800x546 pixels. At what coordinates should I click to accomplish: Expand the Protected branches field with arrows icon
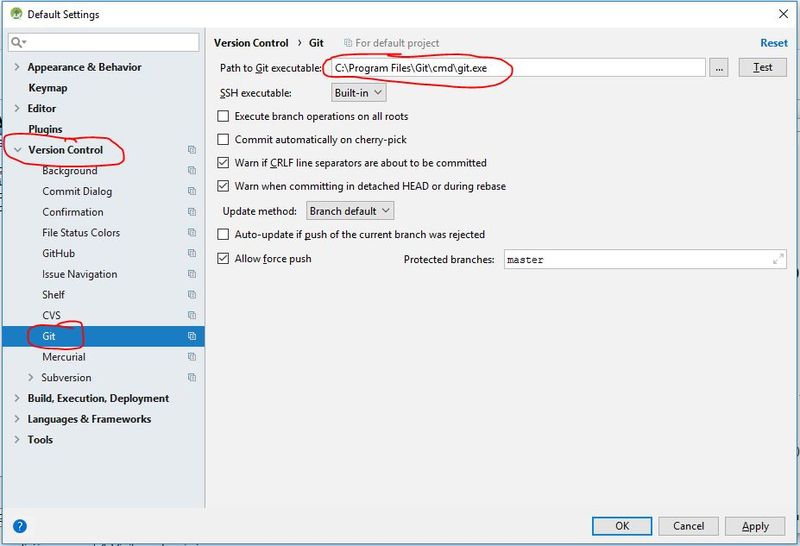778,259
